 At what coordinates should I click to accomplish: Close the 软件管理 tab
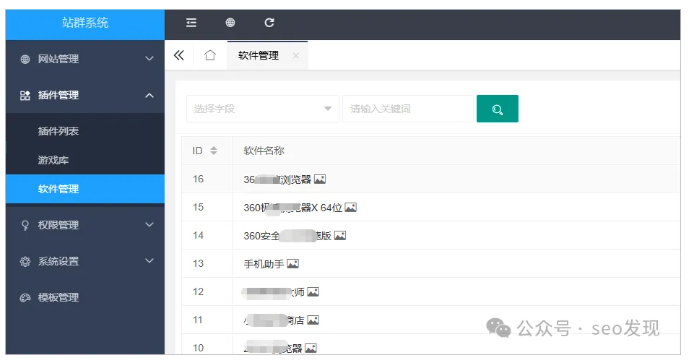(296, 55)
